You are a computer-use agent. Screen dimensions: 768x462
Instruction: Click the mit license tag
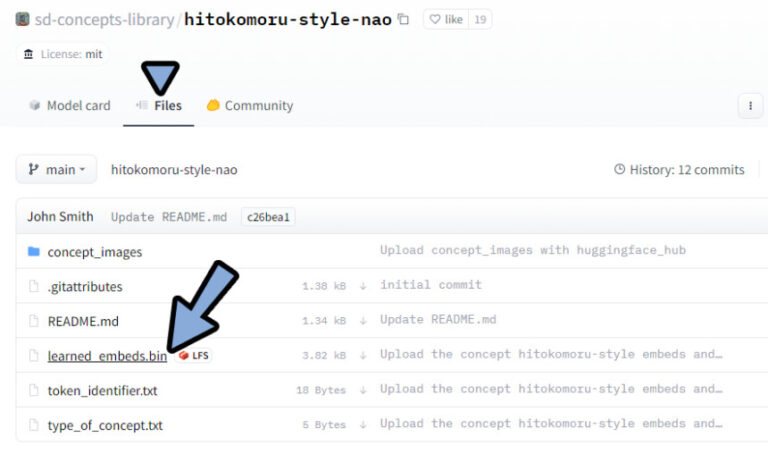pos(93,54)
